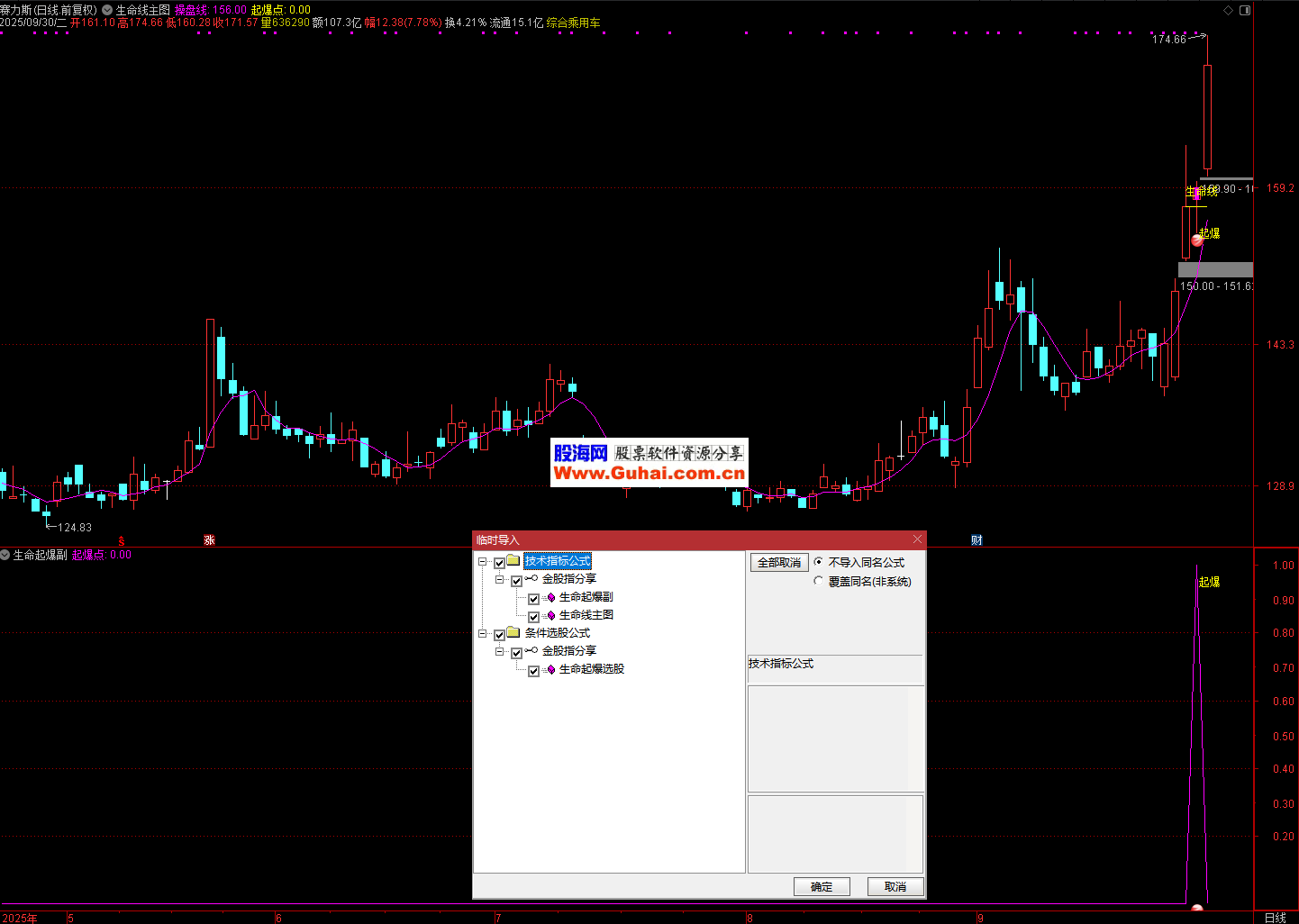The image size is (1299, 924).
Task: Click the 技术指标公式 folder icon
Action: click(x=513, y=561)
